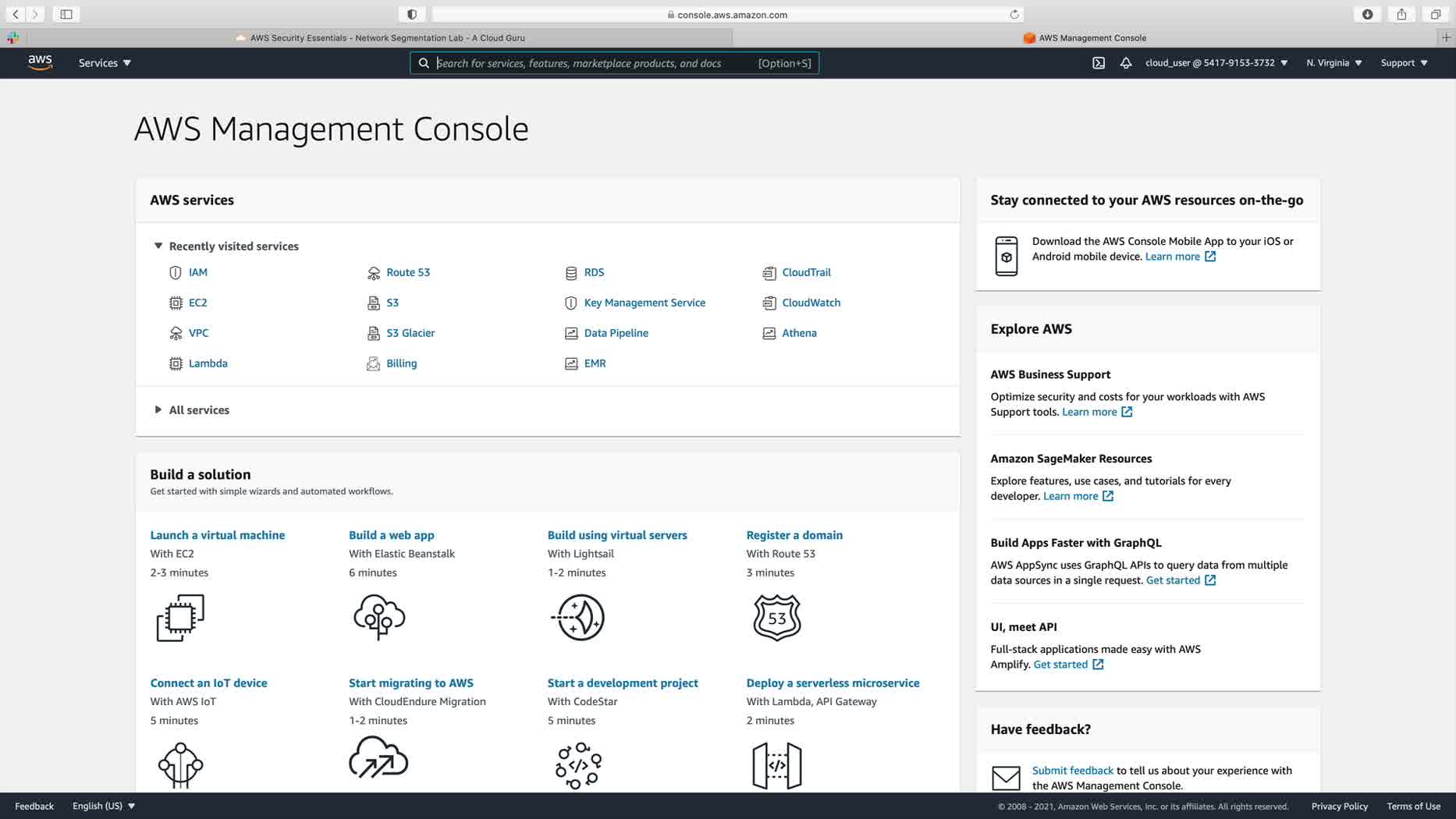The width and height of the screenshot is (1456, 819).
Task: Click the CloudTrail service icon
Action: coord(769,272)
